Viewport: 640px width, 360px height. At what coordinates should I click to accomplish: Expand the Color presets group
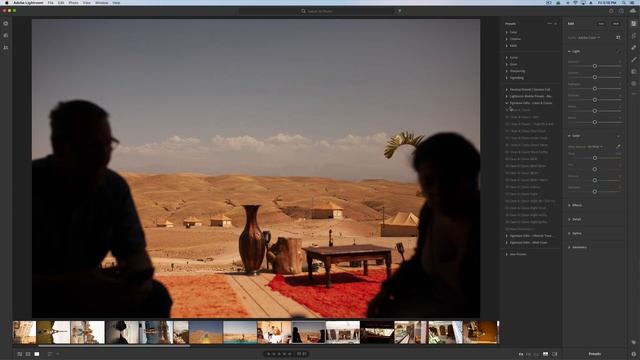point(512,32)
